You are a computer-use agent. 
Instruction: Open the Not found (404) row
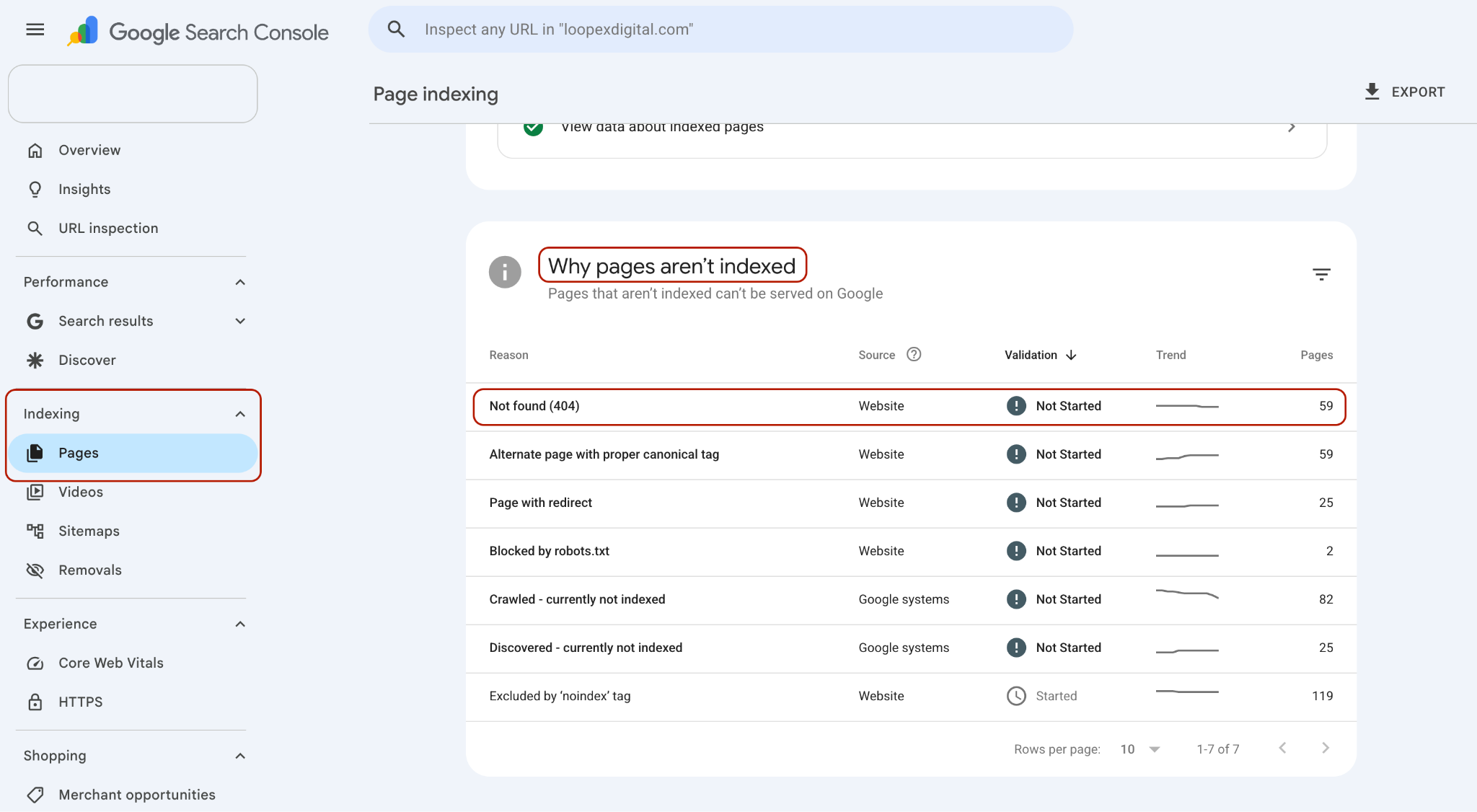pyautogui.click(x=911, y=406)
